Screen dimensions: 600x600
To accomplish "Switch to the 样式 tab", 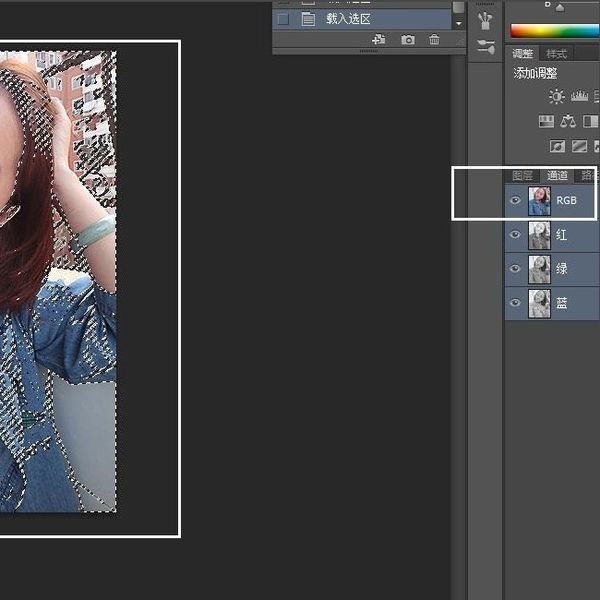I will click(x=556, y=54).
